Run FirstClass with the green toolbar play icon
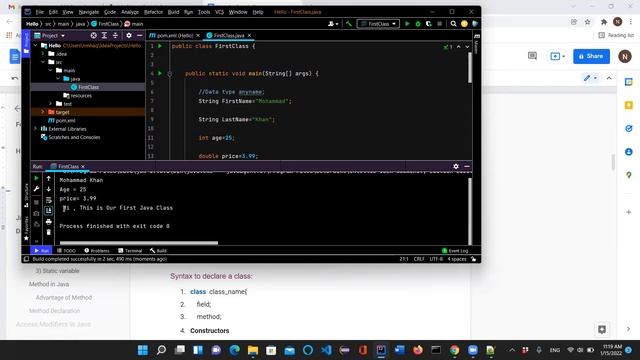Viewport: 640px width, 360px height. coord(407,24)
